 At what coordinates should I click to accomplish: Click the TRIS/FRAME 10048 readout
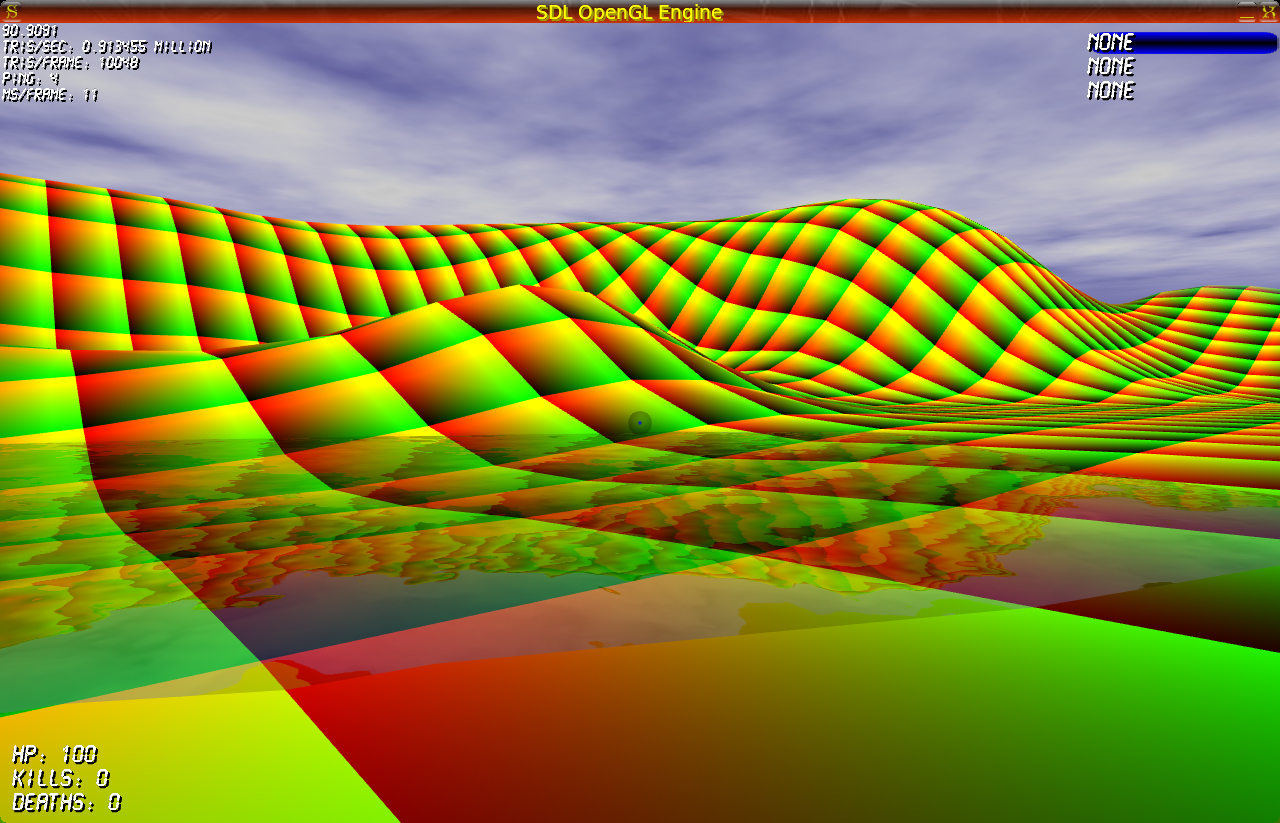(x=70, y=63)
